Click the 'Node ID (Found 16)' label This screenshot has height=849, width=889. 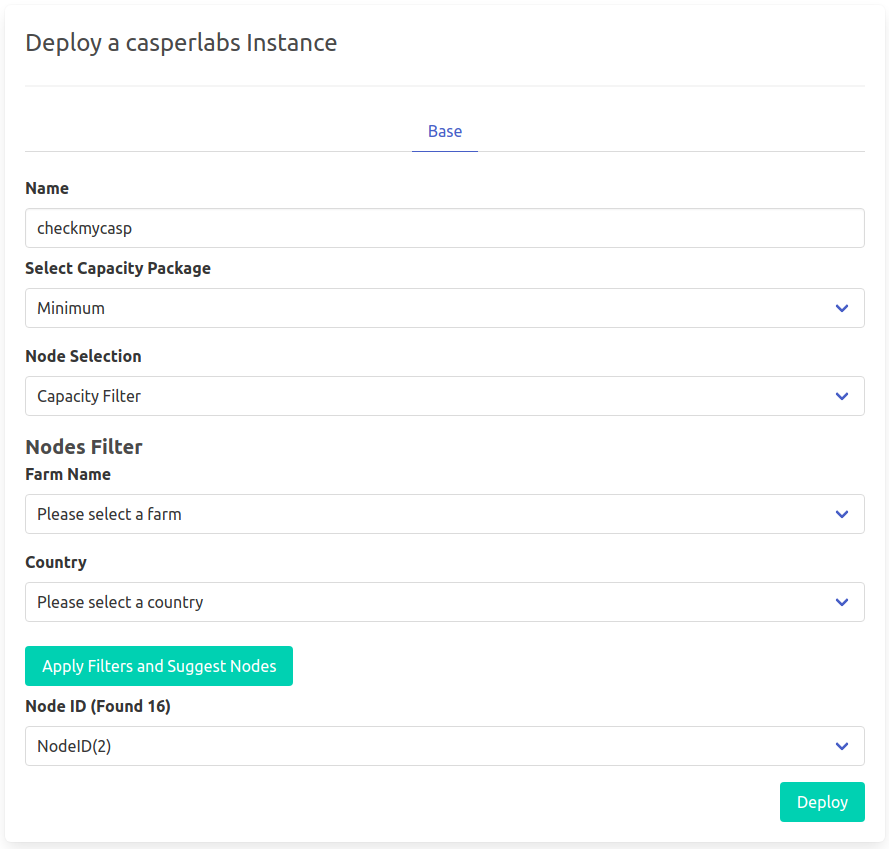coord(98,706)
